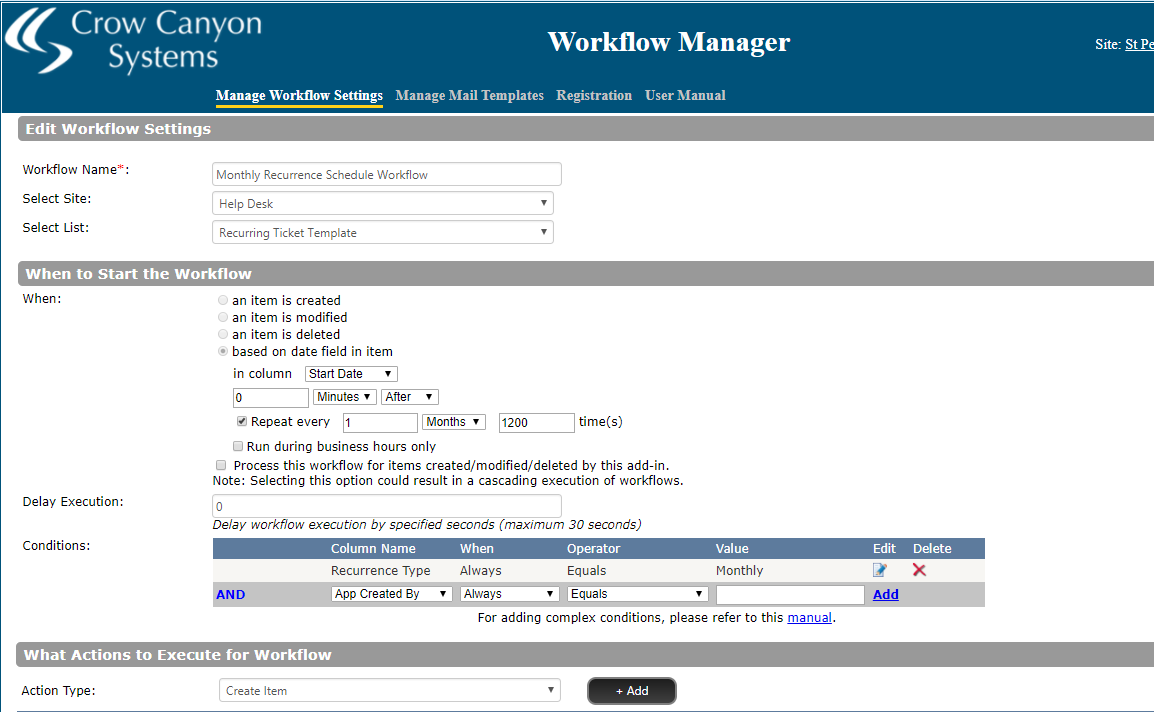The image size is (1154, 712).
Task: Enable Run during business hours only
Action: [238, 446]
